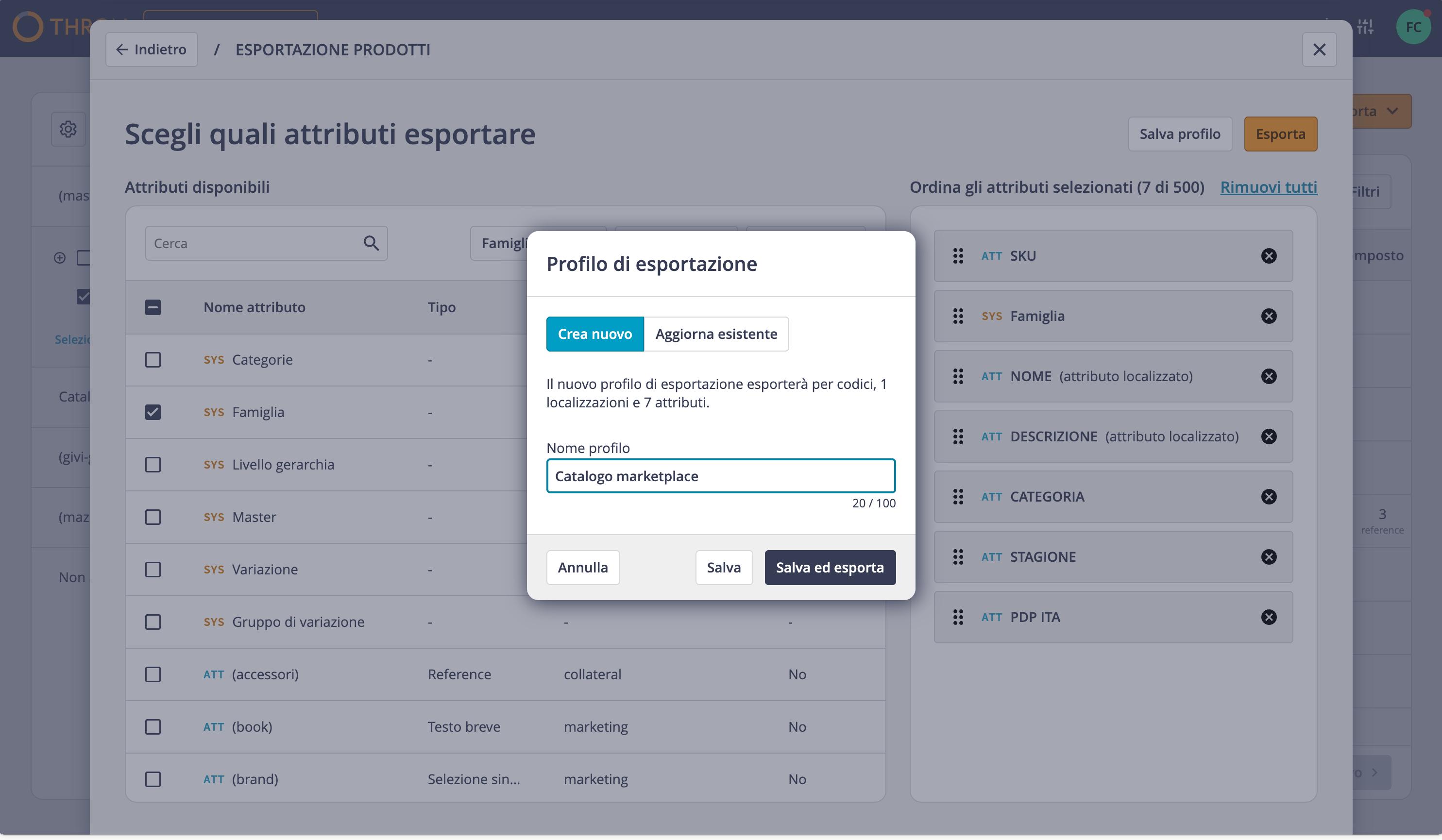
Task: Grab the NOME row drag handle
Action: [x=958, y=376]
